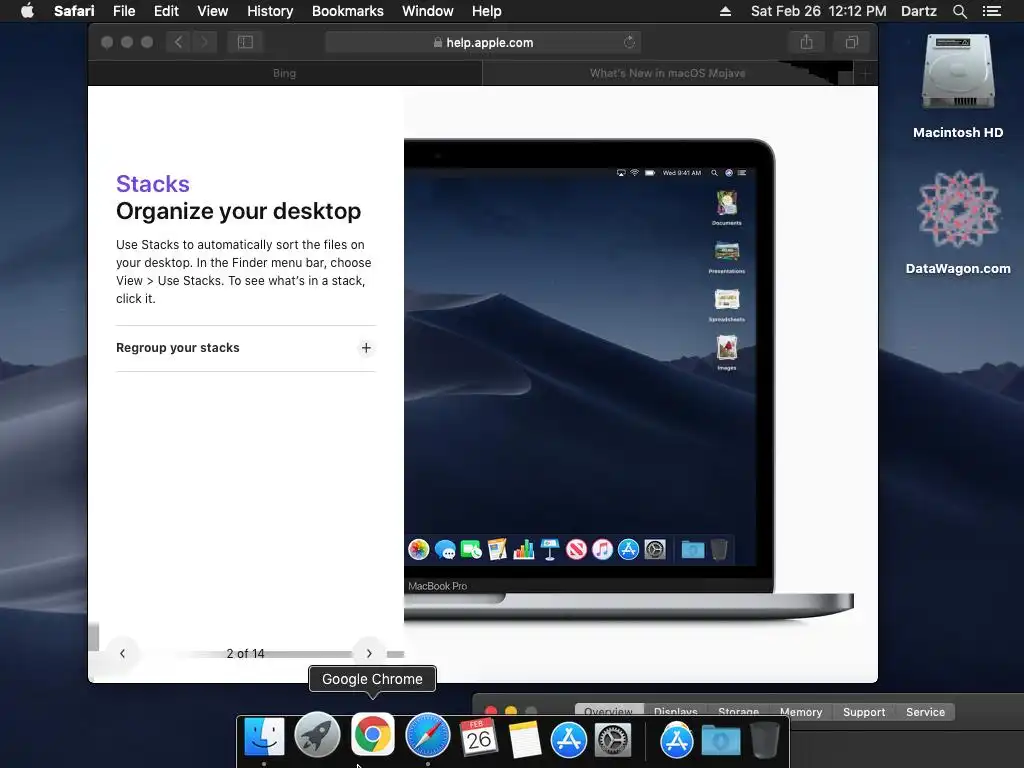
Task: Open Finder from the Dock
Action: pyautogui.click(x=264, y=738)
